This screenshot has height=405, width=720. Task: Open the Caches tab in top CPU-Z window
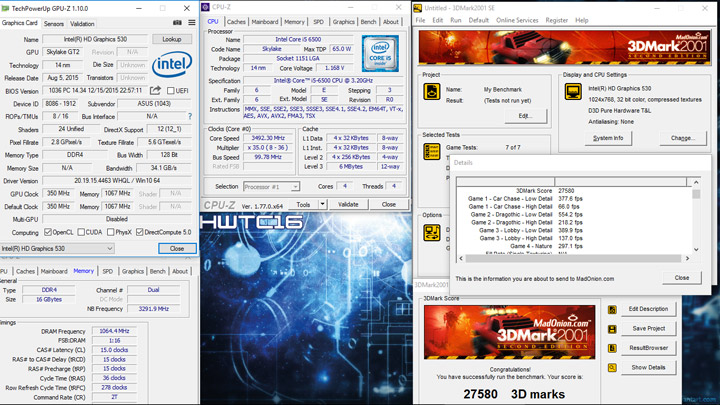[236, 22]
